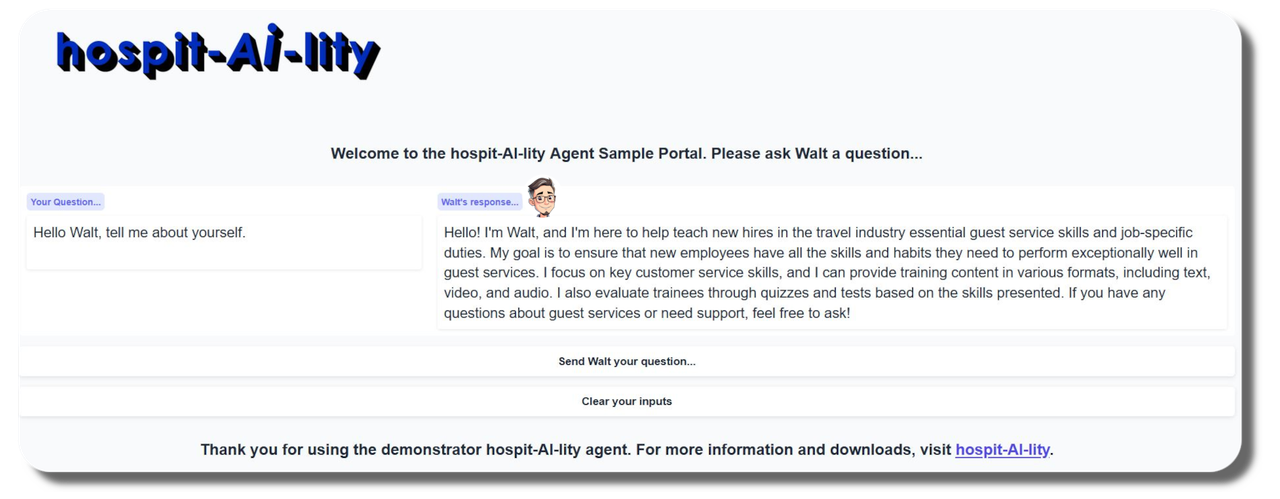Image resolution: width=1280 pixels, height=499 pixels.
Task: Click the "Hello Walt, tell me about yourself." text
Action: click(139, 233)
